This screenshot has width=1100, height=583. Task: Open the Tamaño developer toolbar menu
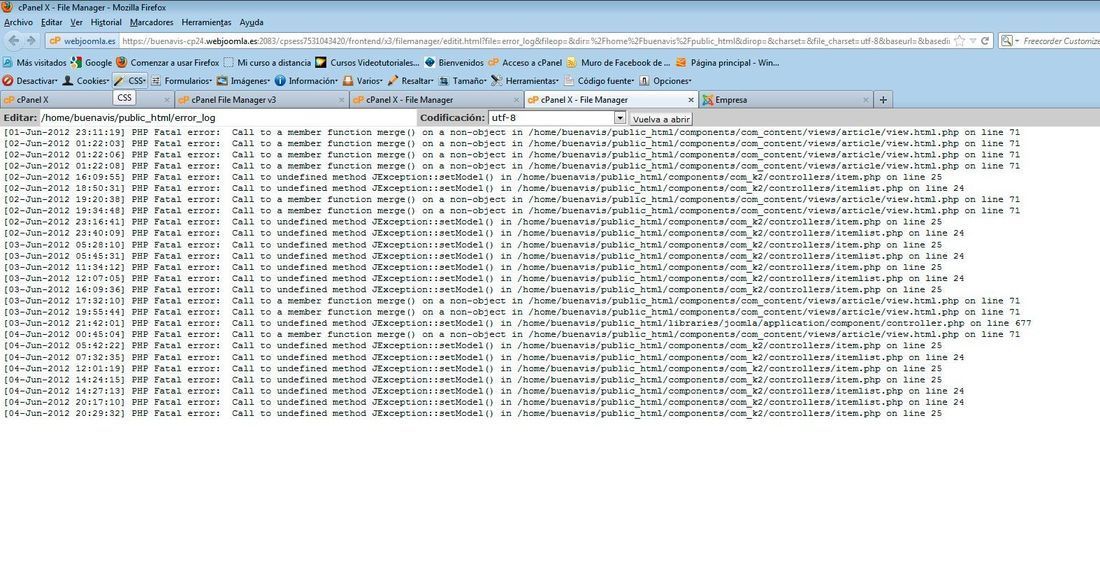463,81
